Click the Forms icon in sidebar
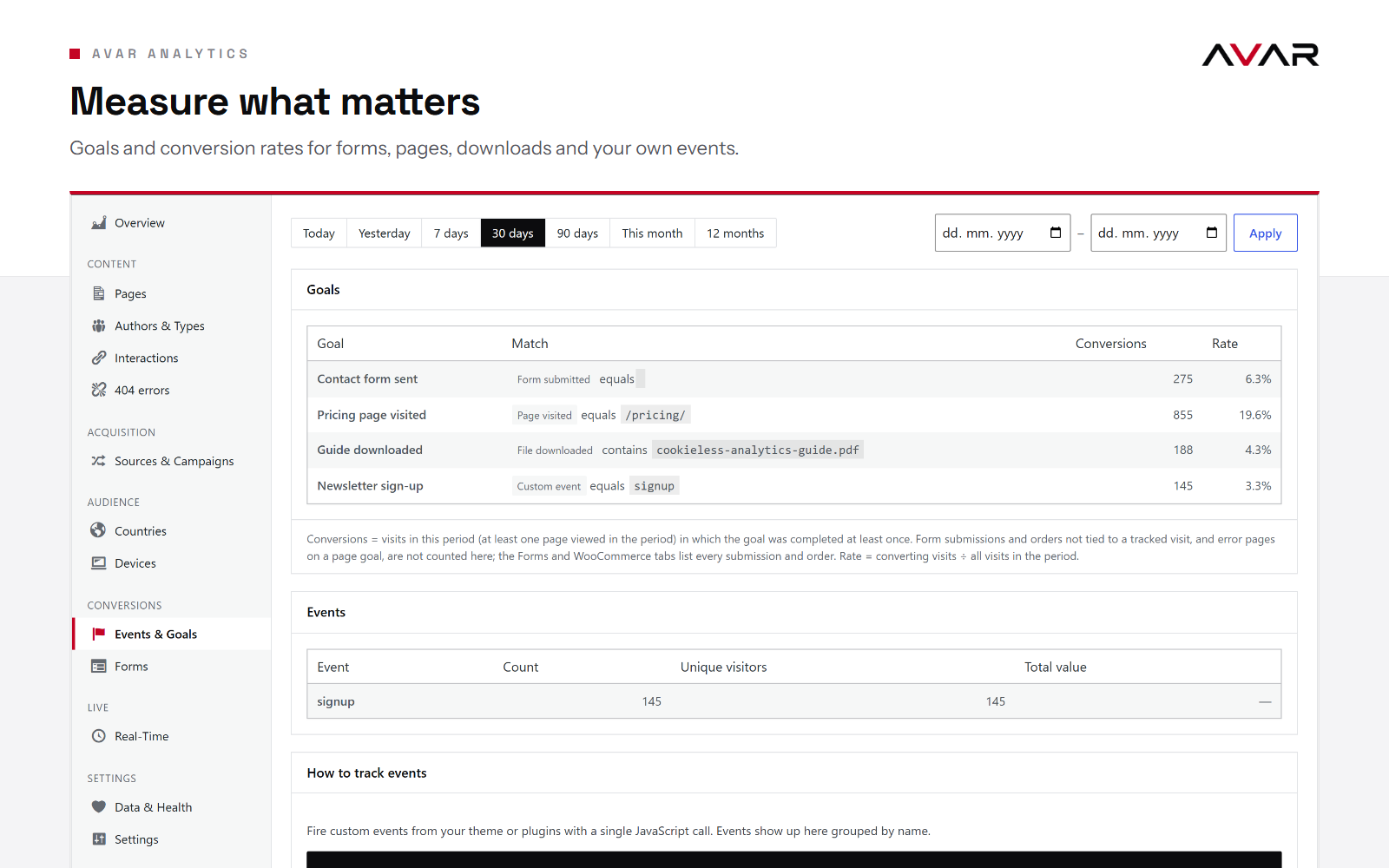Screen dimensions: 1389x868 pyautogui.click(x=99, y=666)
